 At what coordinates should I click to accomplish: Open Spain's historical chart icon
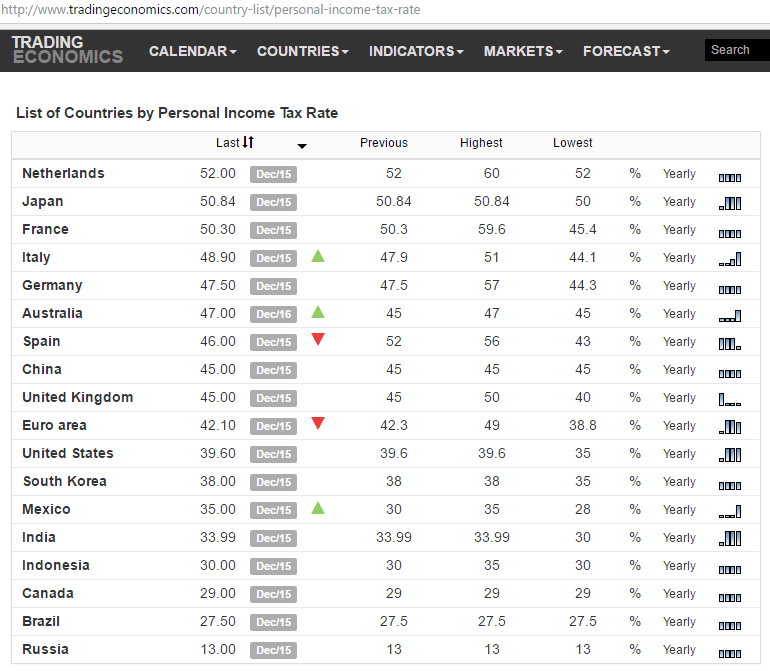pyautogui.click(x=729, y=343)
